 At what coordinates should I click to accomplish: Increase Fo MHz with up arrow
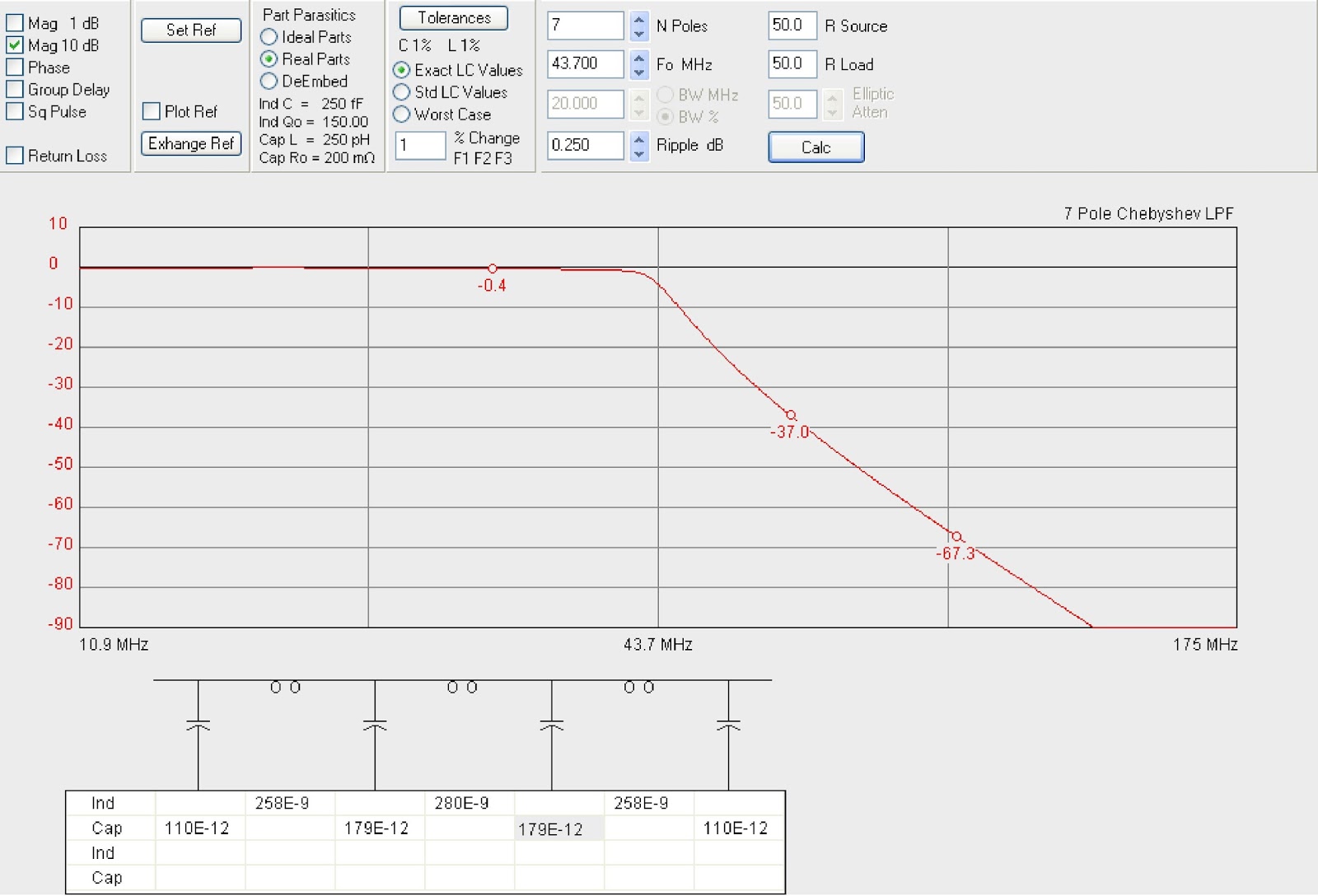tap(639, 58)
